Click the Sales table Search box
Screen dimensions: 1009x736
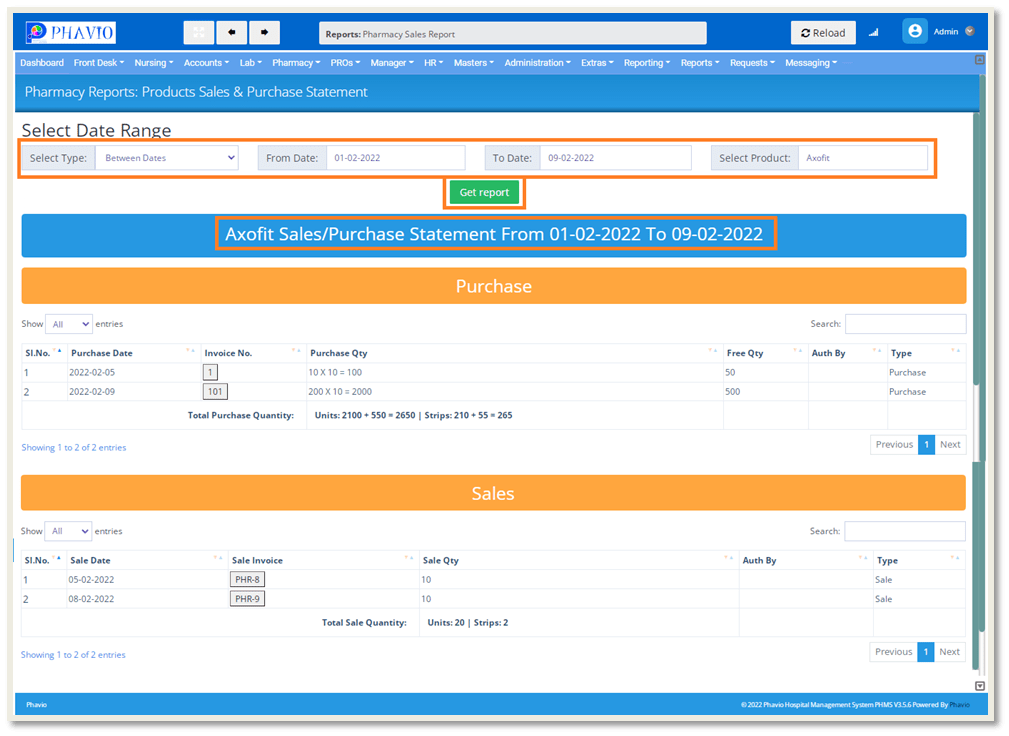905,531
